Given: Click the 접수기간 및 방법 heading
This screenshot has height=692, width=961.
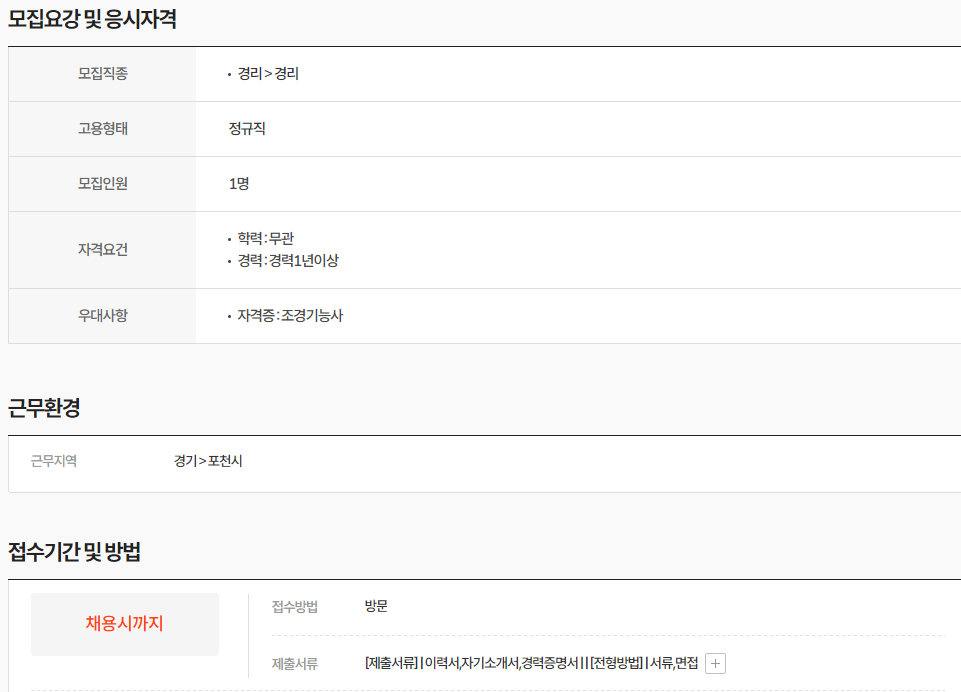Looking at the screenshot, I should (74, 552).
